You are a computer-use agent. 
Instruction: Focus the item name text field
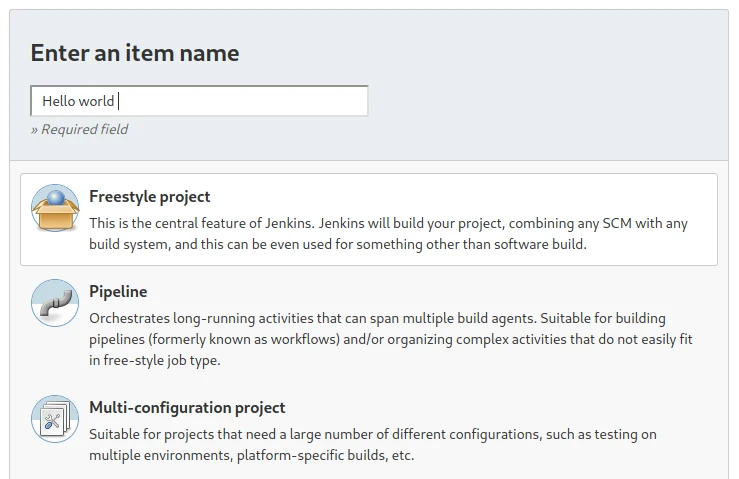199,101
